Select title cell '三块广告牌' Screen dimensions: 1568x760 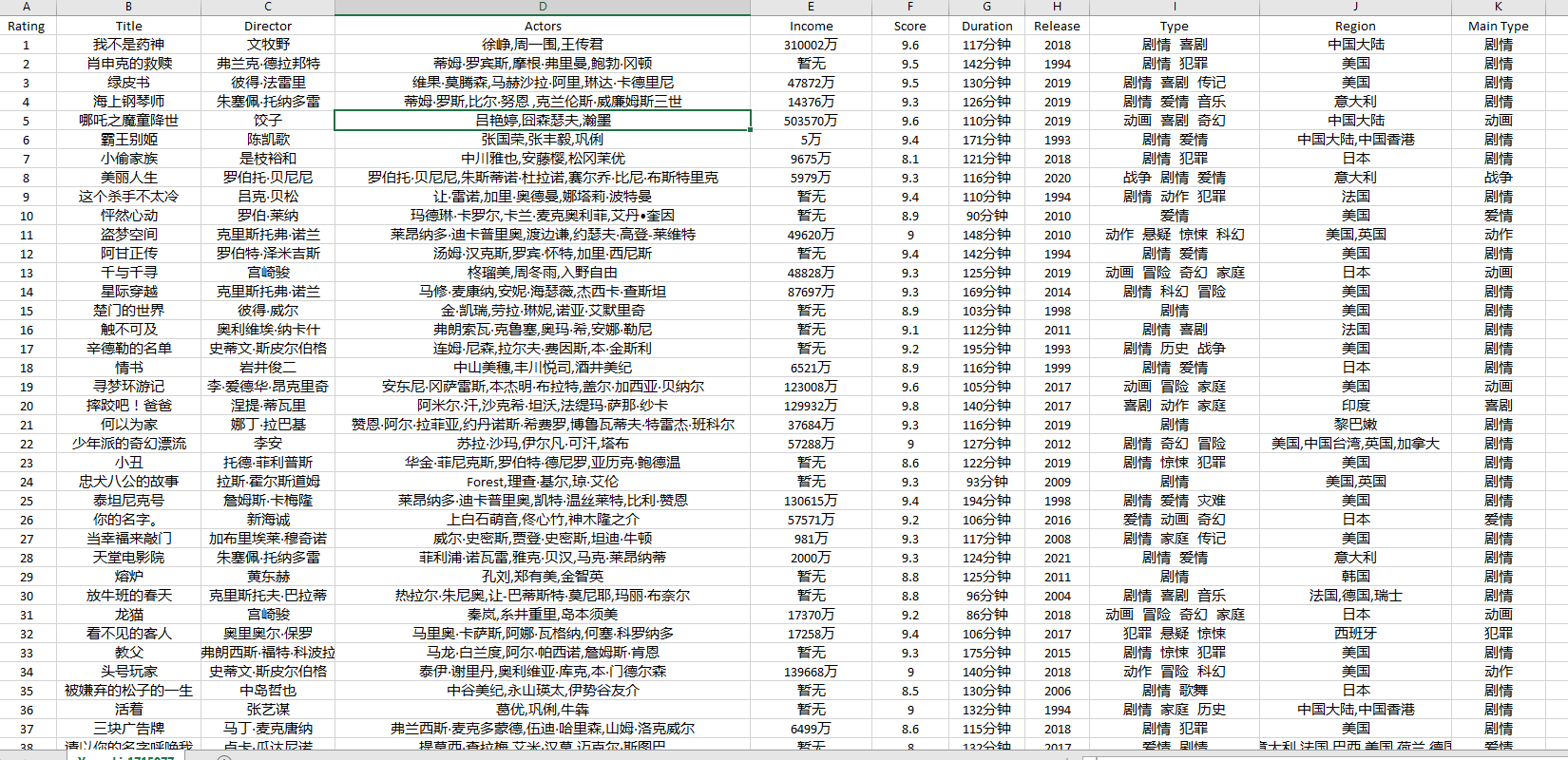[x=128, y=729]
